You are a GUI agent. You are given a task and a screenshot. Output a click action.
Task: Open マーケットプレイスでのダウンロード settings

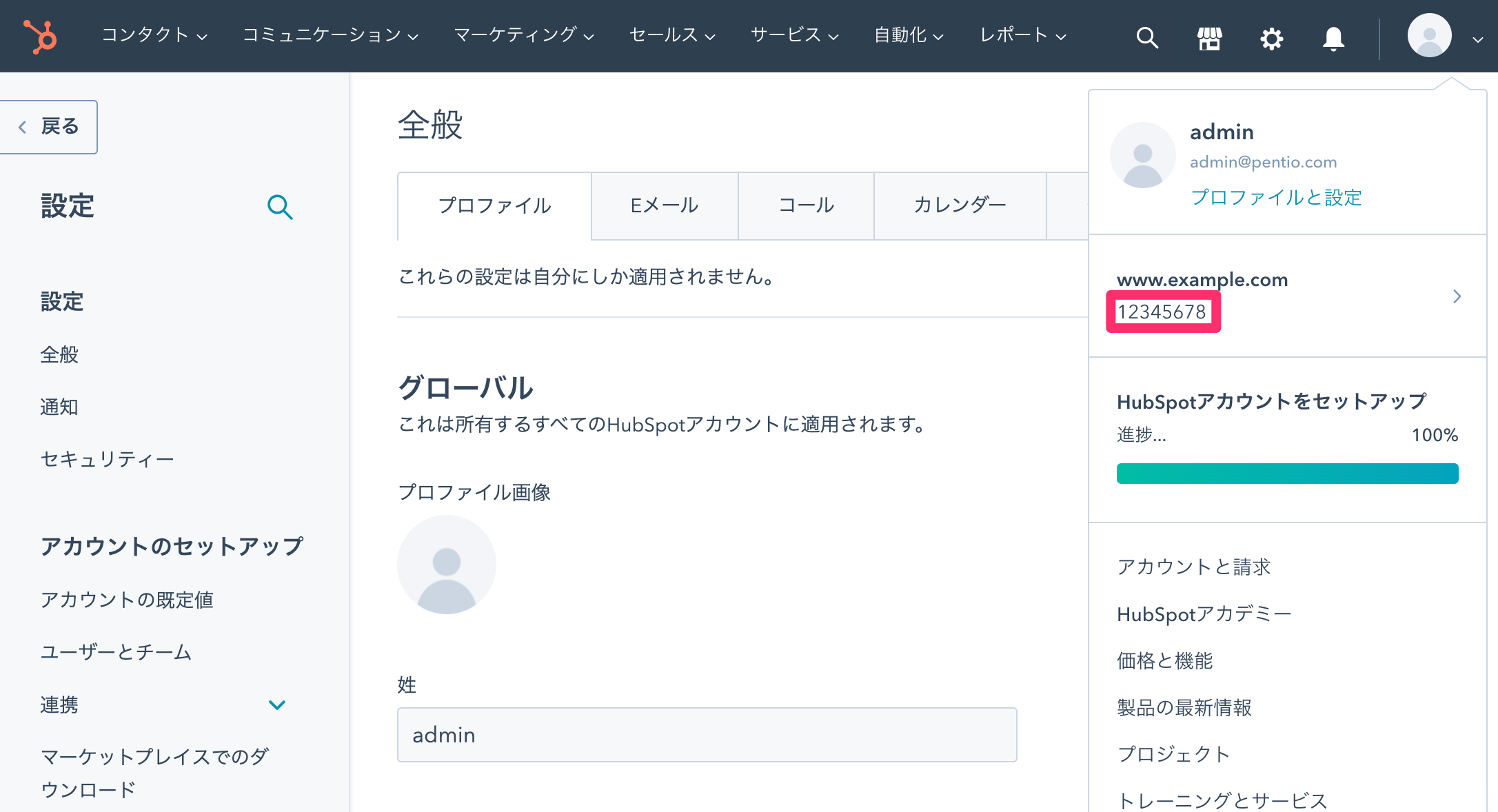(154, 773)
